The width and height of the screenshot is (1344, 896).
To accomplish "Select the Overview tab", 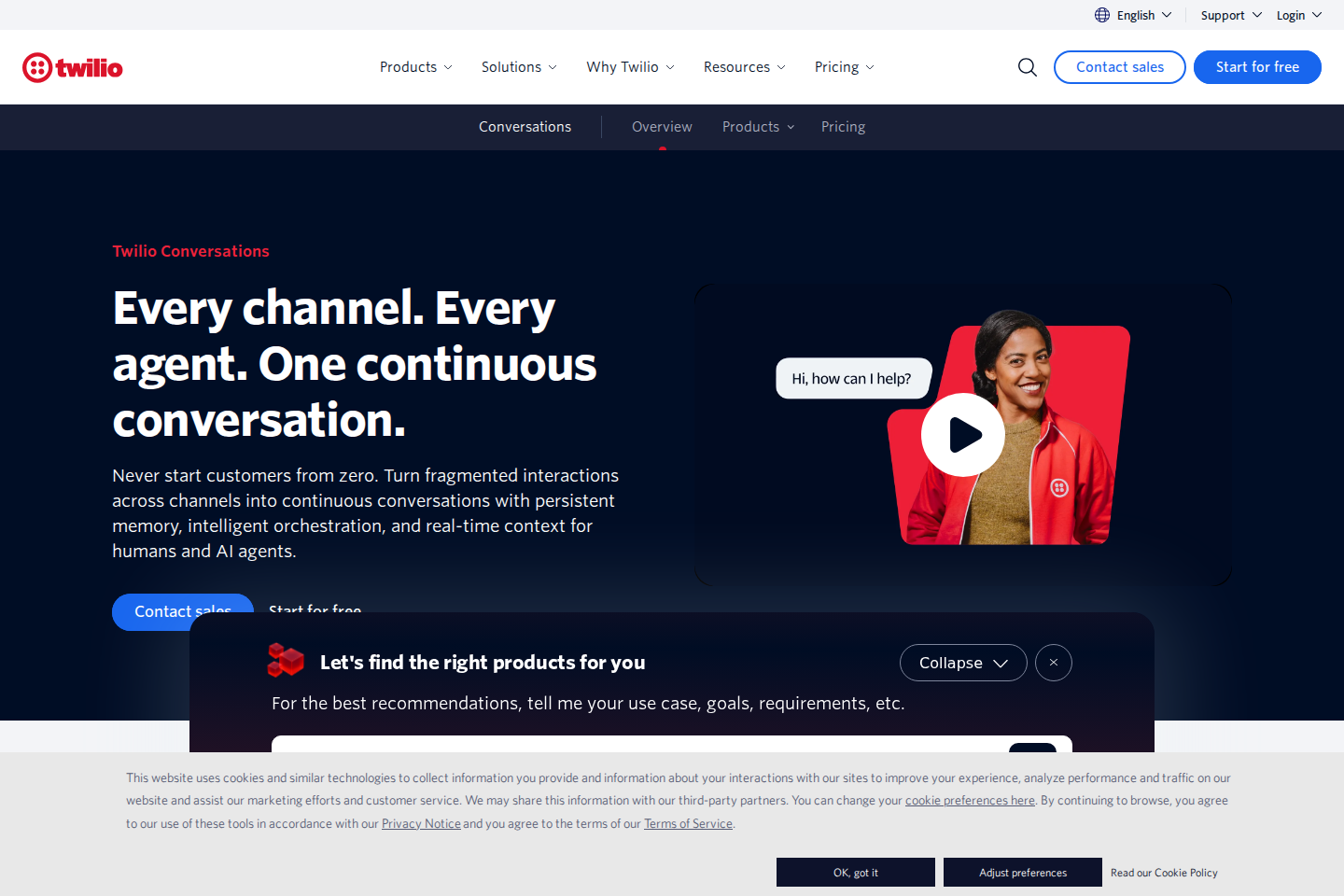I will tap(662, 127).
